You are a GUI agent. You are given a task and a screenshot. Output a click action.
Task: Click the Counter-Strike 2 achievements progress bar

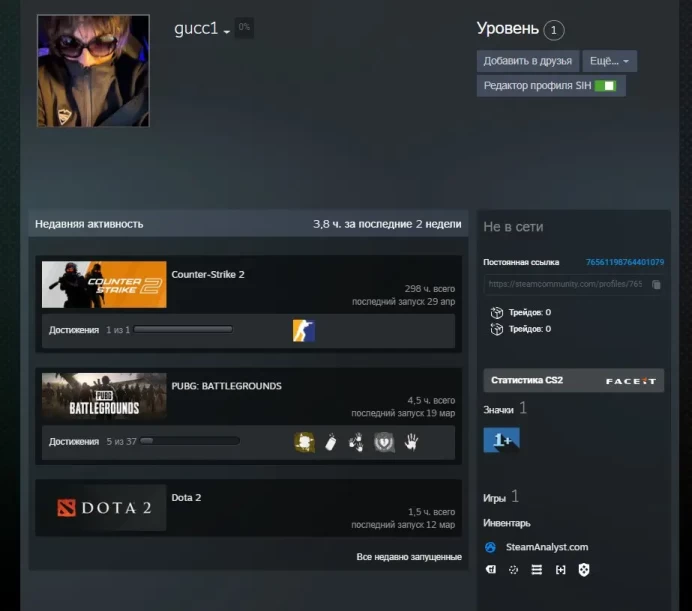(183, 329)
